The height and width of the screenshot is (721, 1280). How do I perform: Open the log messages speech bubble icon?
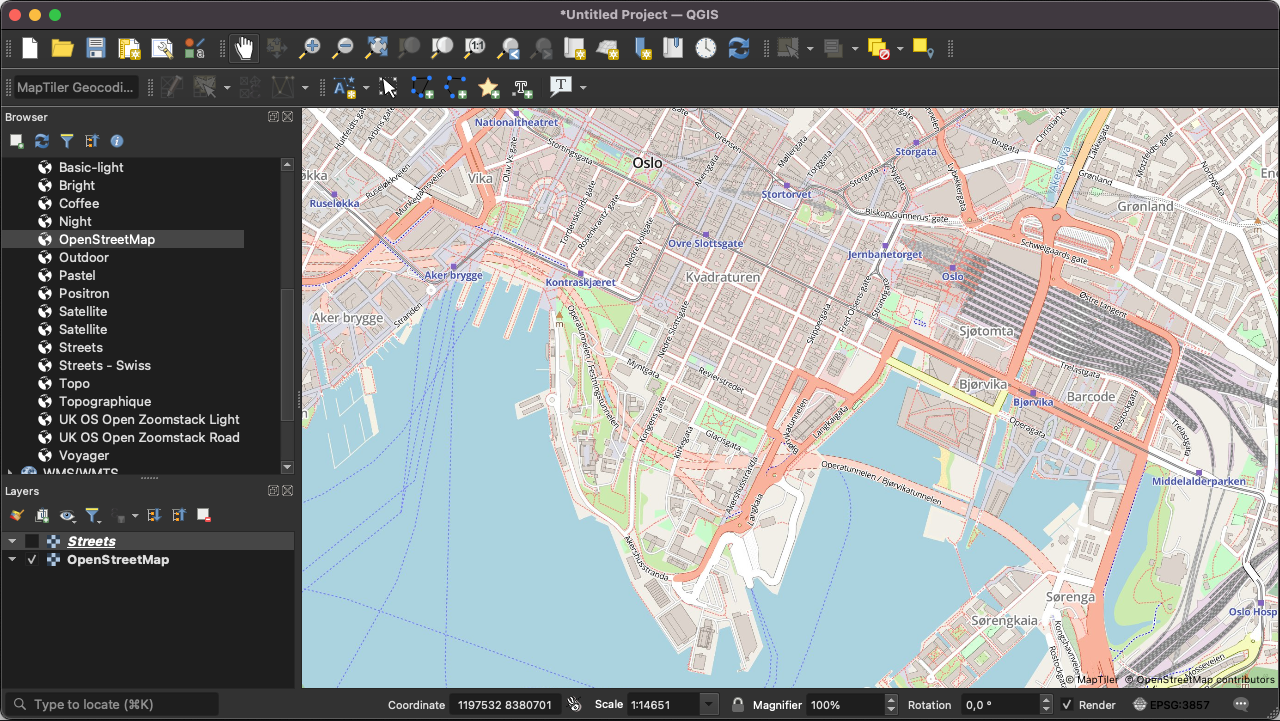coord(1243,705)
